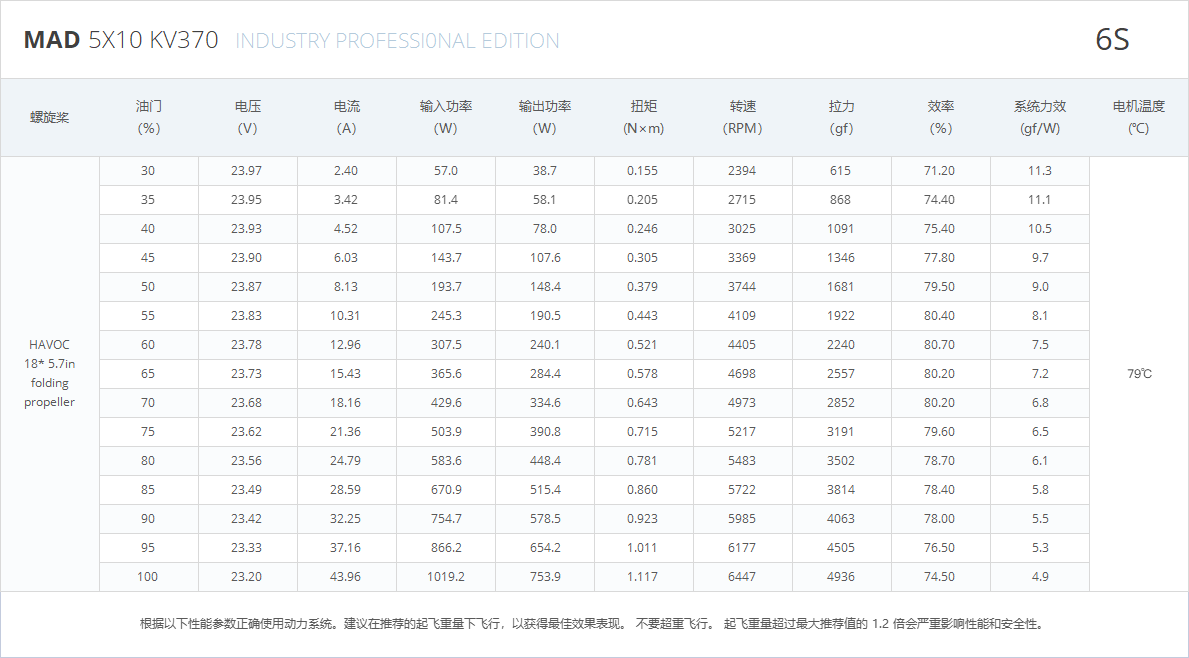Select torque cell 0.379

coord(642,287)
